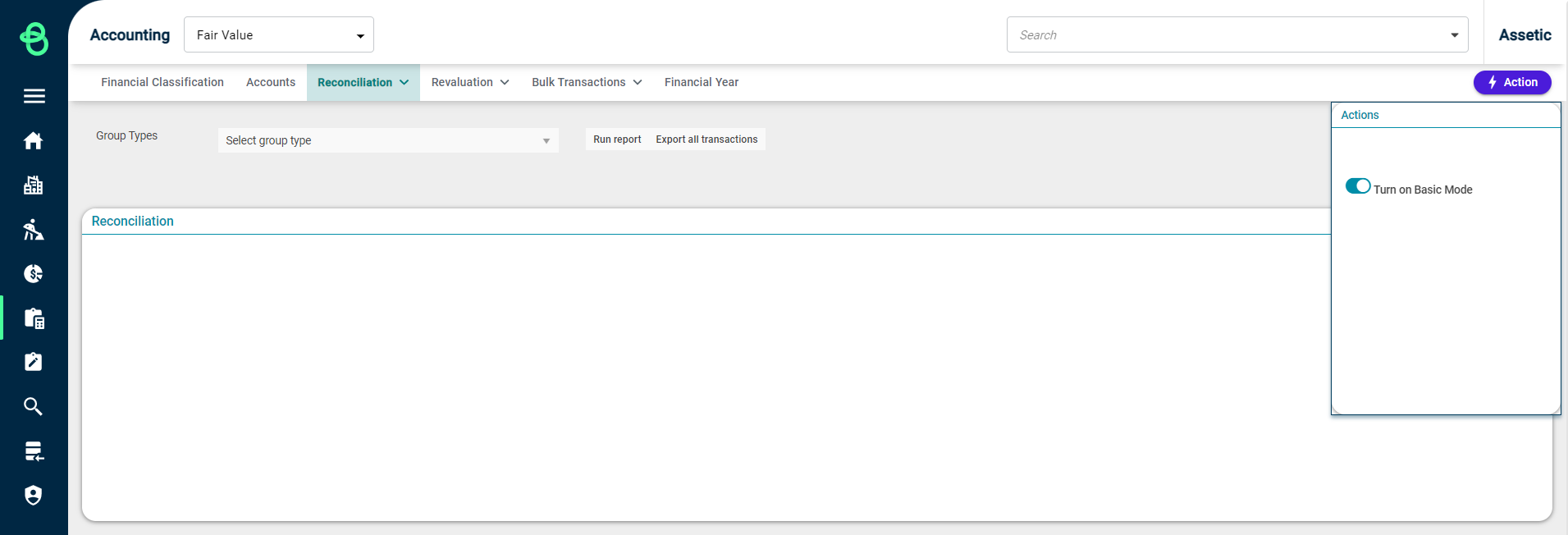
Task: Click the Accounting module title
Action: point(130,34)
